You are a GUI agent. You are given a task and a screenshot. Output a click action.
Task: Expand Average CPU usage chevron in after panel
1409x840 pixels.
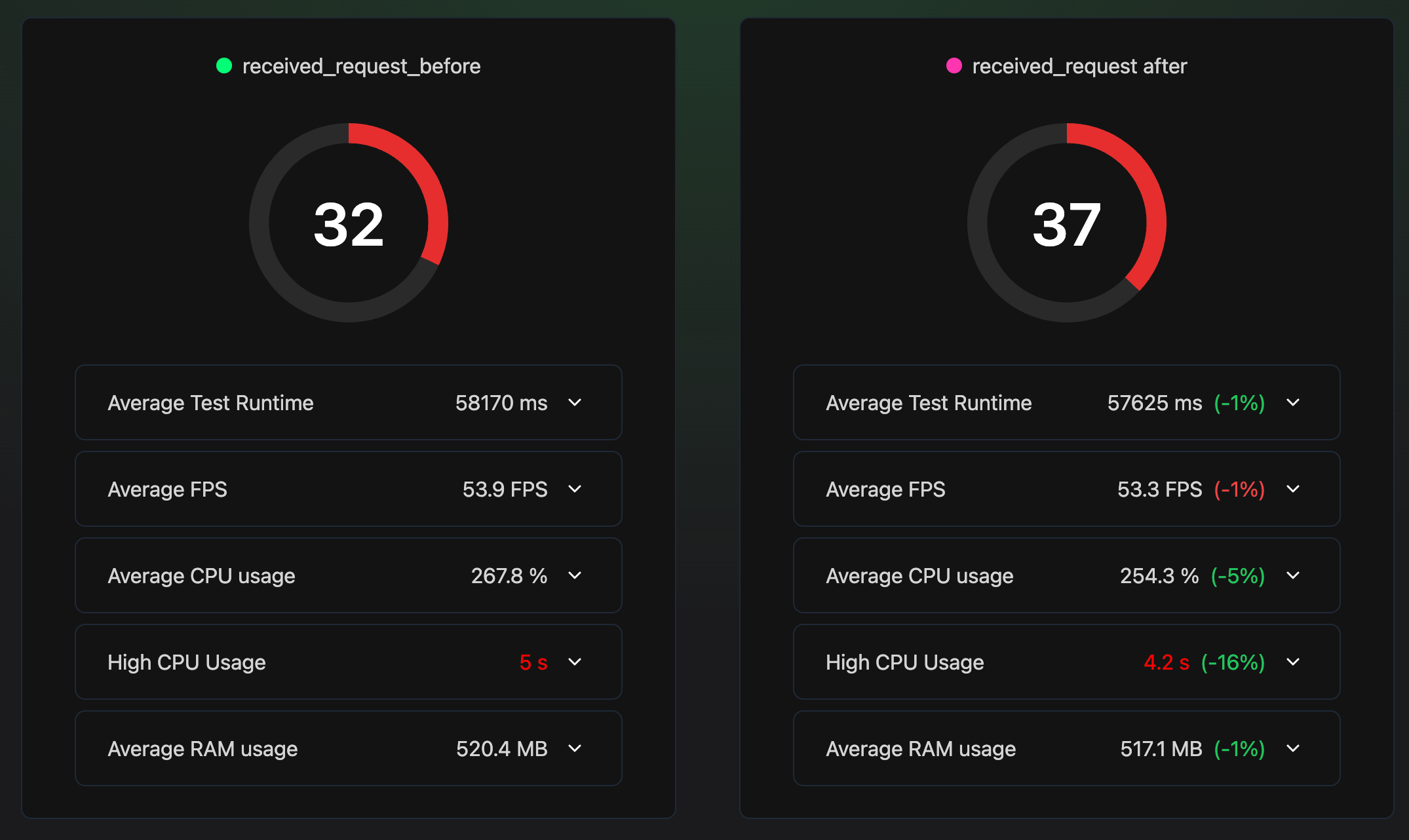pyautogui.click(x=1293, y=575)
